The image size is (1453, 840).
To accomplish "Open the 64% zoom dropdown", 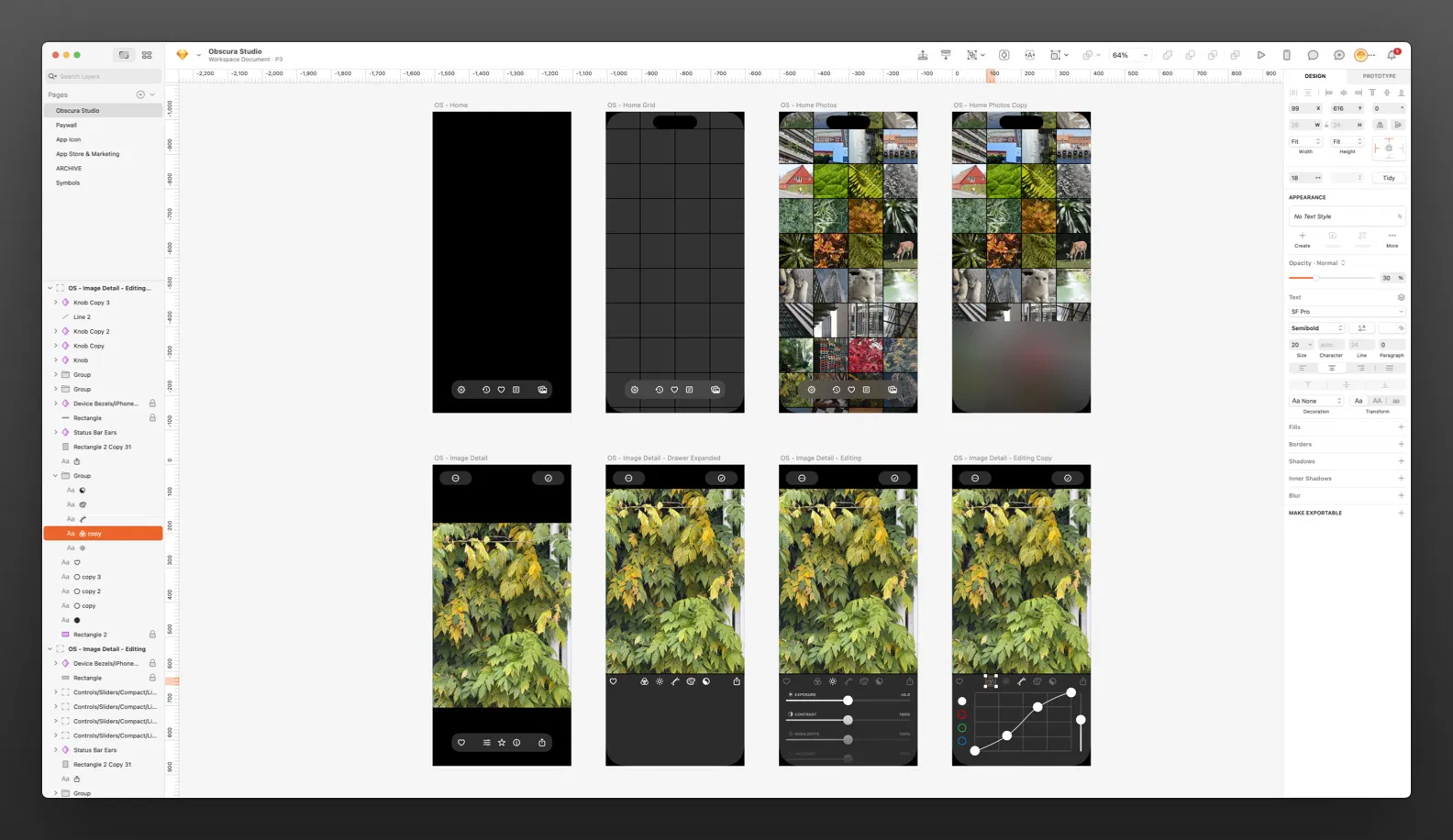I will pyautogui.click(x=1130, y=55).
